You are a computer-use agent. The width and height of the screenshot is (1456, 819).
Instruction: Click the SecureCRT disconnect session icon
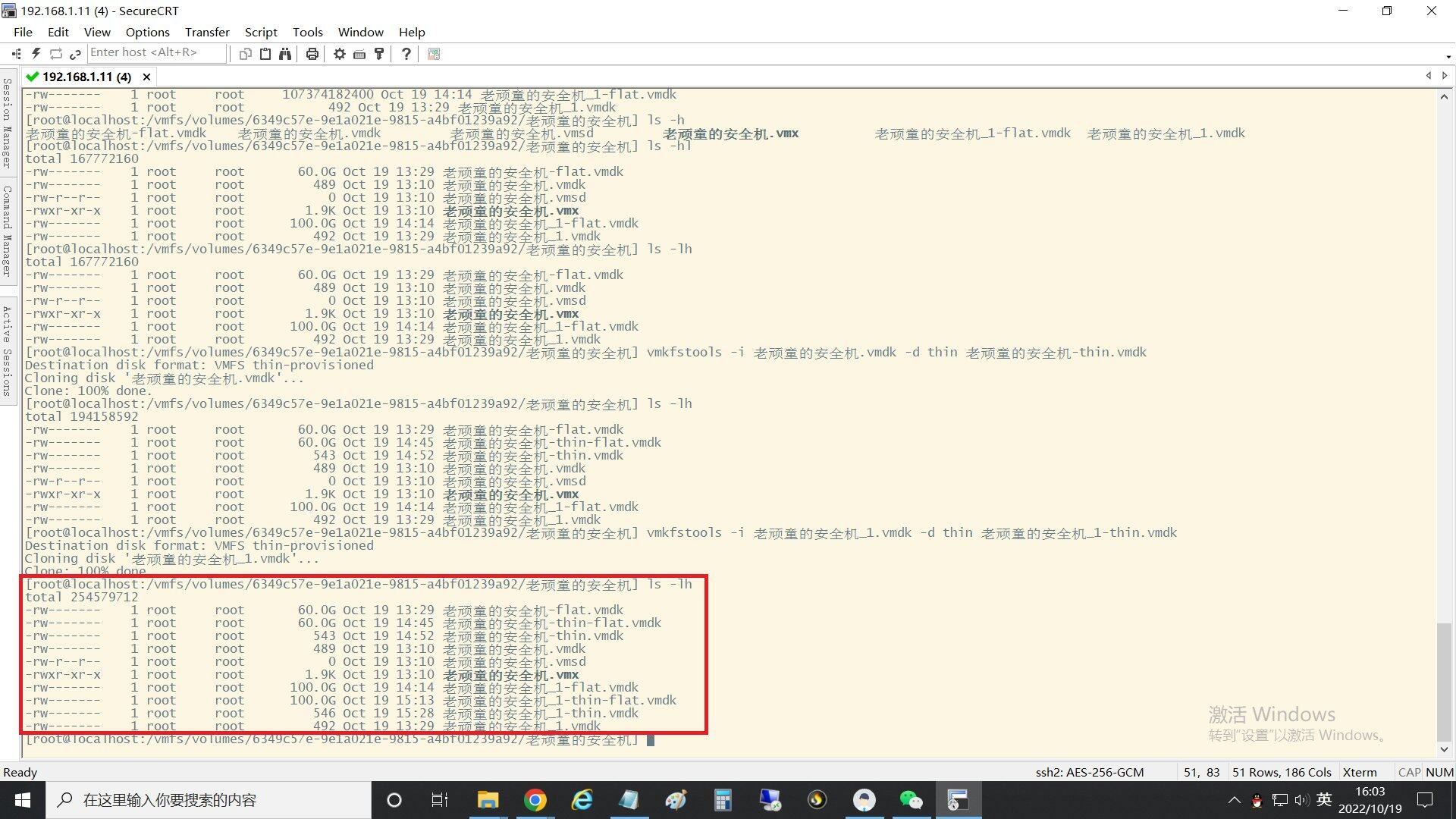point(76,53)
